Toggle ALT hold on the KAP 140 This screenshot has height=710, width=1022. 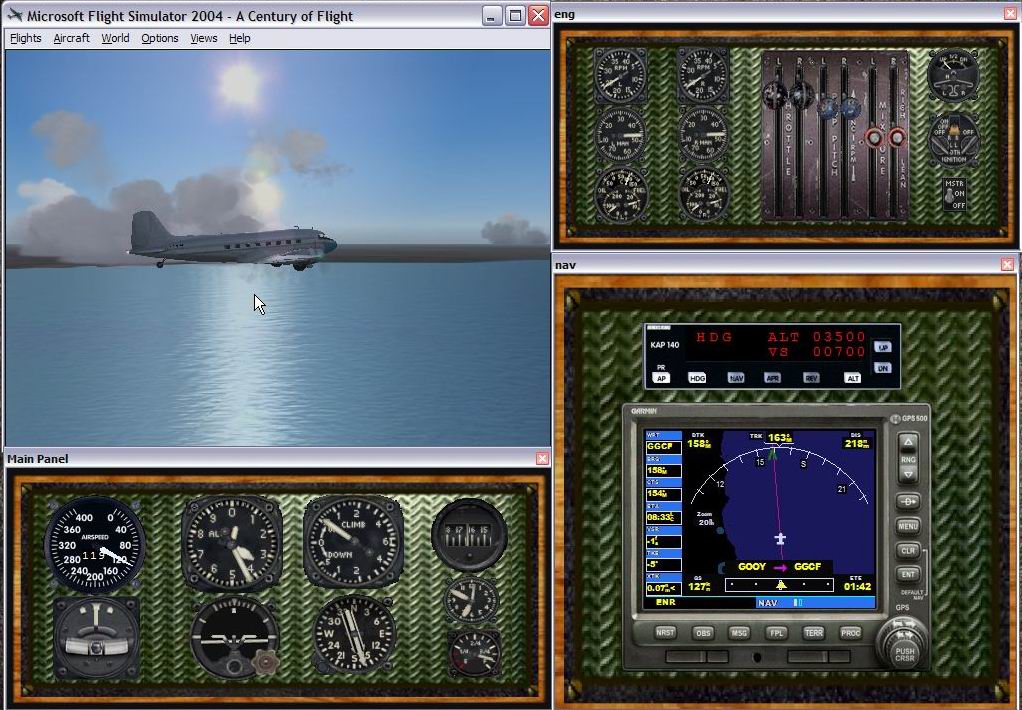[x=852, y=378]
